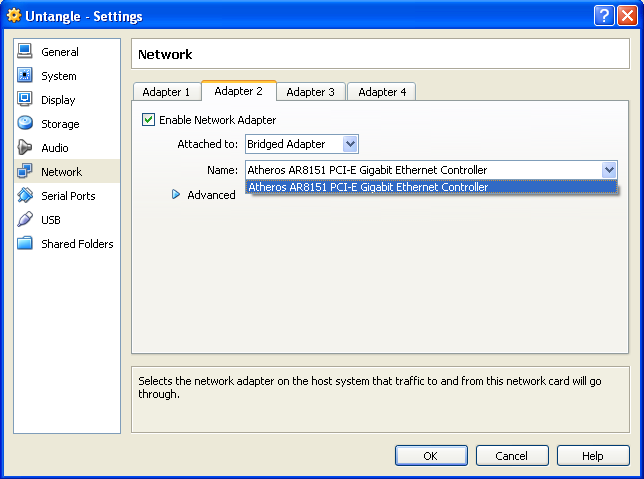Expand the Advanced disclosure triangle
This screenshot has height=479, width=644.
pyautogui.click(x=176, y=194)
